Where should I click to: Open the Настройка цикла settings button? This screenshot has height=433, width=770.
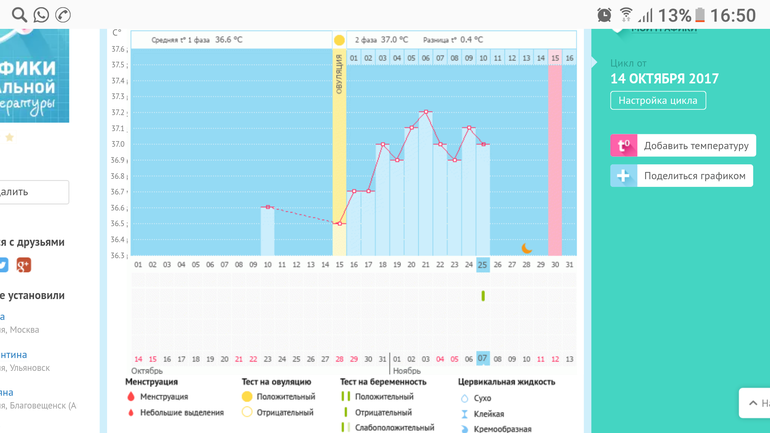[x=658, y=101]
